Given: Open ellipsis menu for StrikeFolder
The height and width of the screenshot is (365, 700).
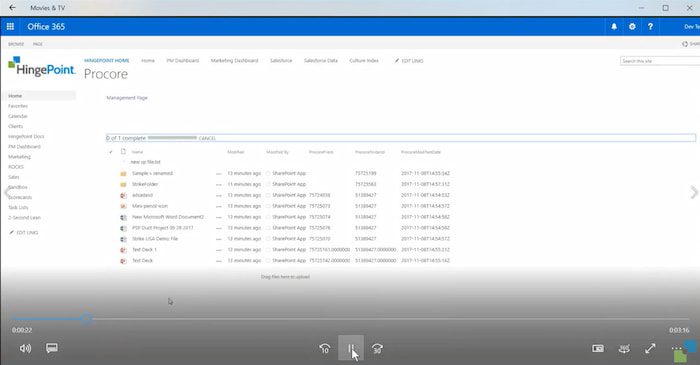Looking at the screenshot, I should 219,184.
